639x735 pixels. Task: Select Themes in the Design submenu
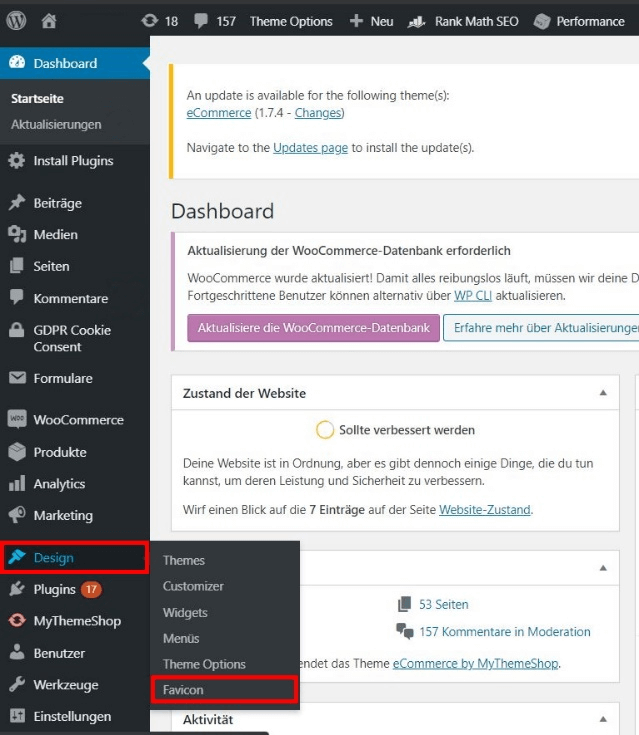[184, 560]
